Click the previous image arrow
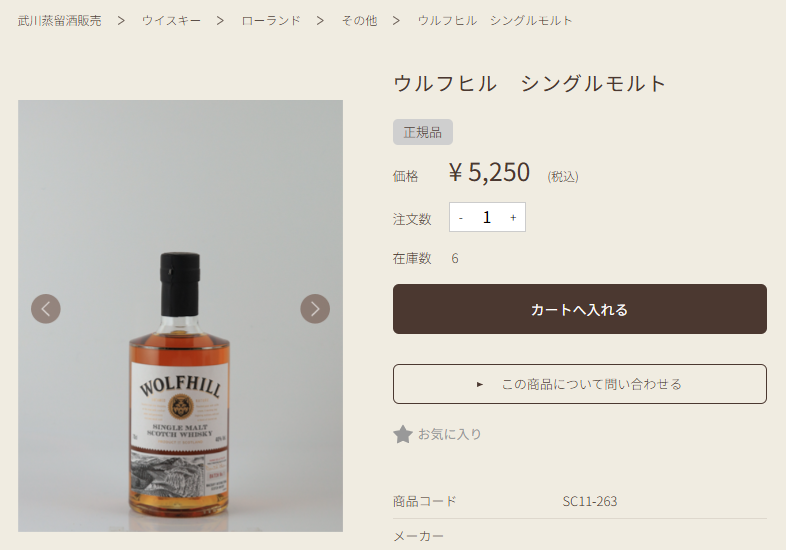The height and width of the screenshot is (550, 786). tap(46, 309)
